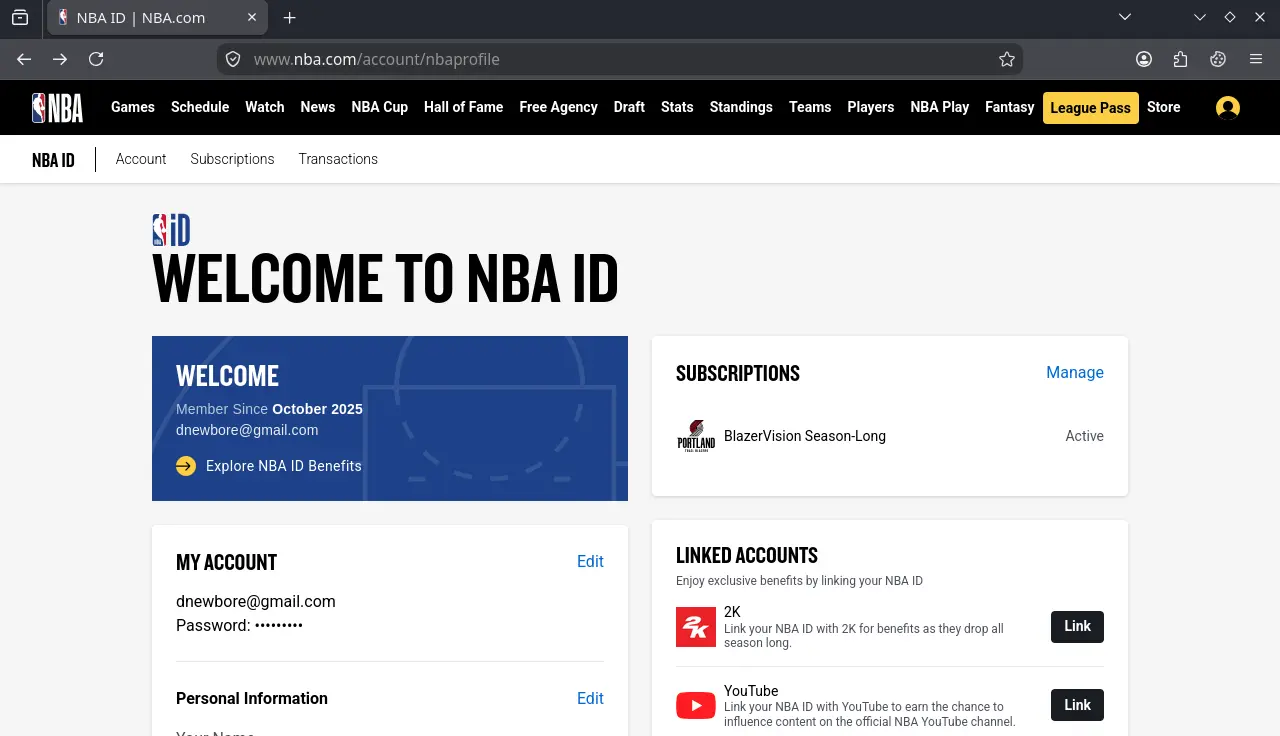Open Games in NBA navigation

tap(133, 107)
